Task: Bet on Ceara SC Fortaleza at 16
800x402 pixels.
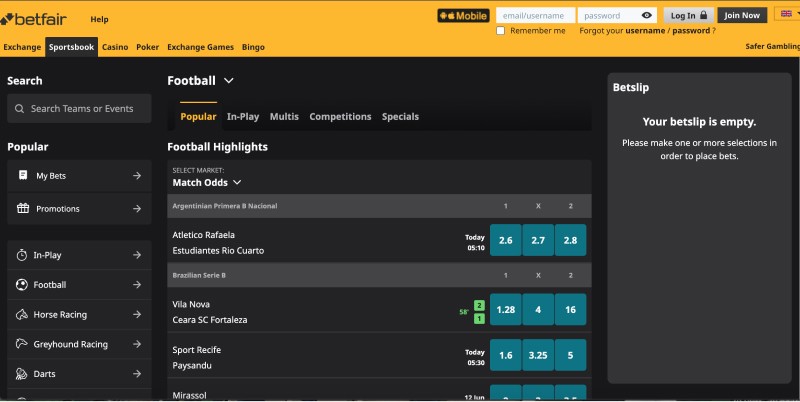Action: 570,309
